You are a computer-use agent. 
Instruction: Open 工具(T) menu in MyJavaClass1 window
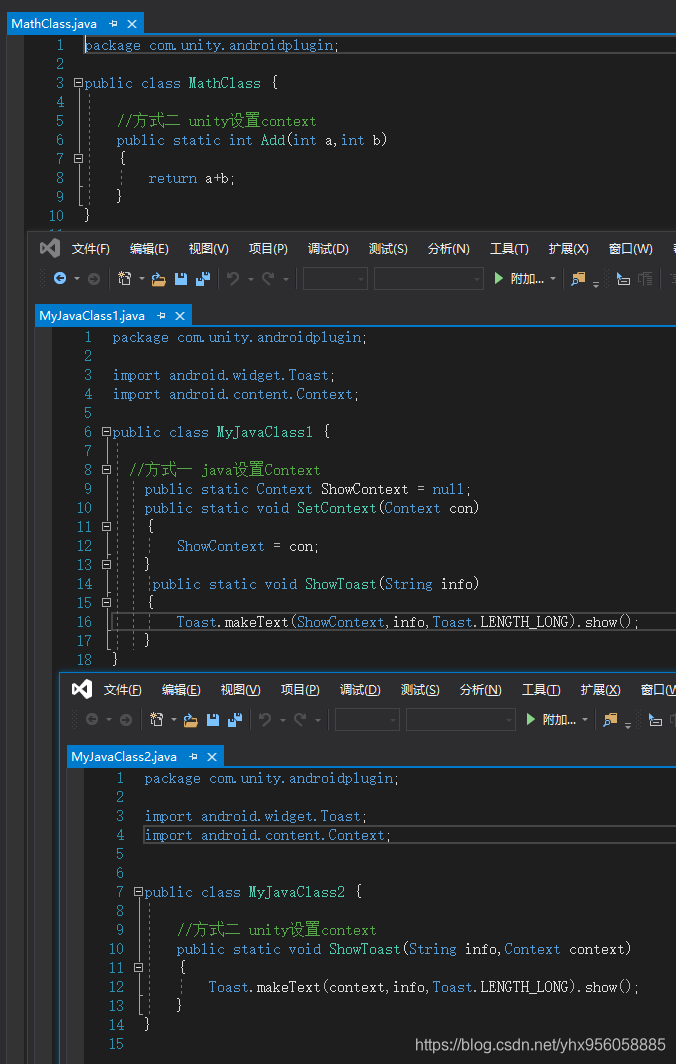[509, 249]
